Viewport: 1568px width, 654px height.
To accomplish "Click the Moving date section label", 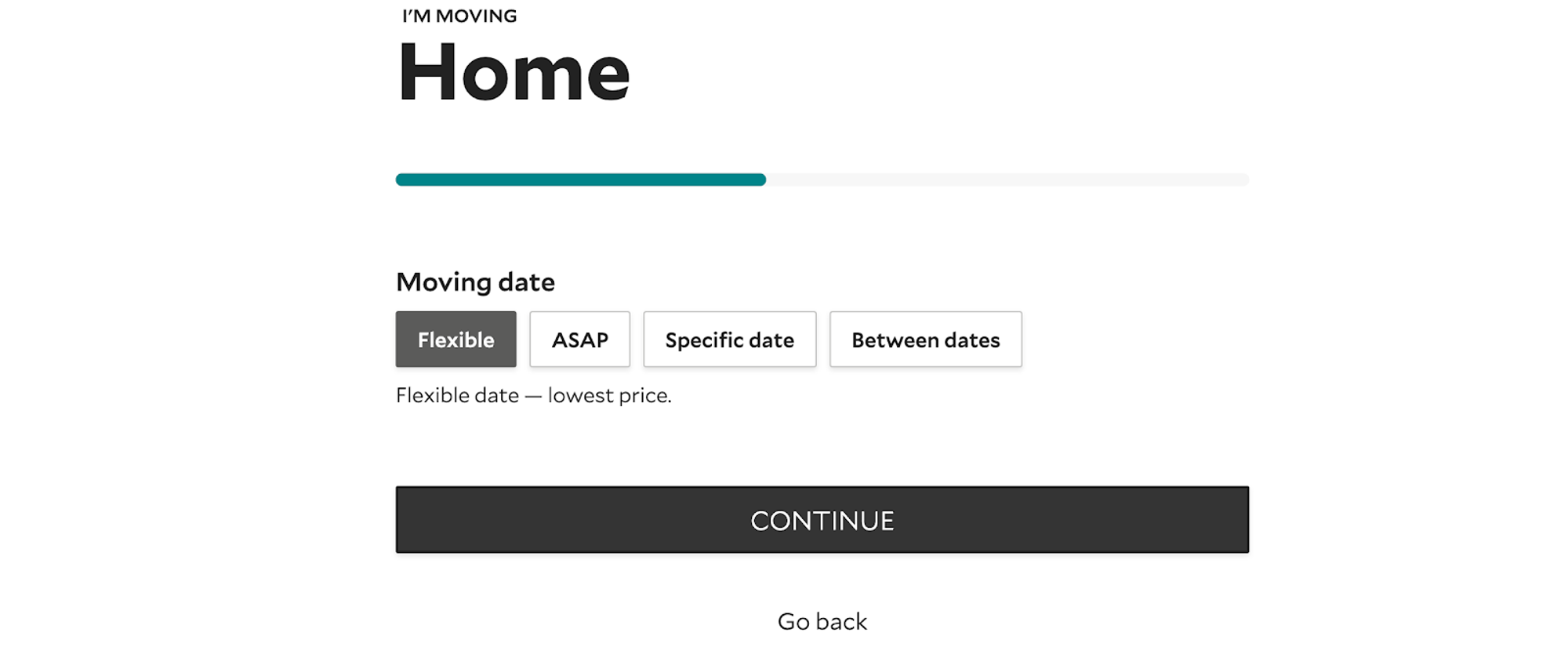I will click(x=475, y=282).
